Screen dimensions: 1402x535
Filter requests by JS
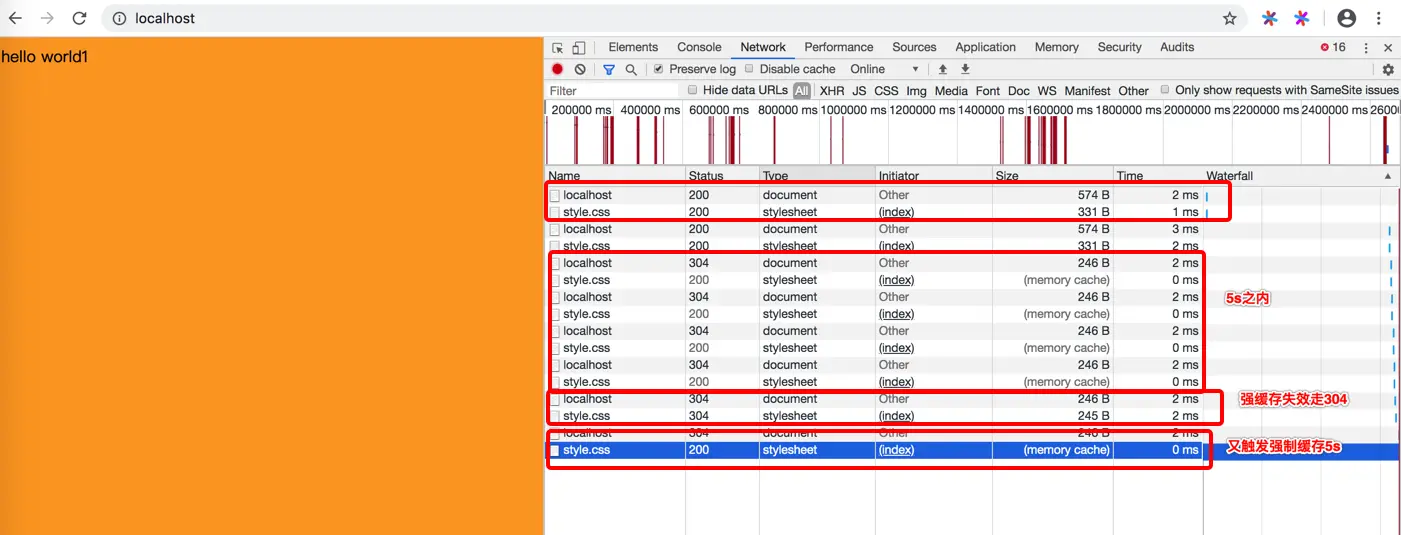click(x=859, y=91)
